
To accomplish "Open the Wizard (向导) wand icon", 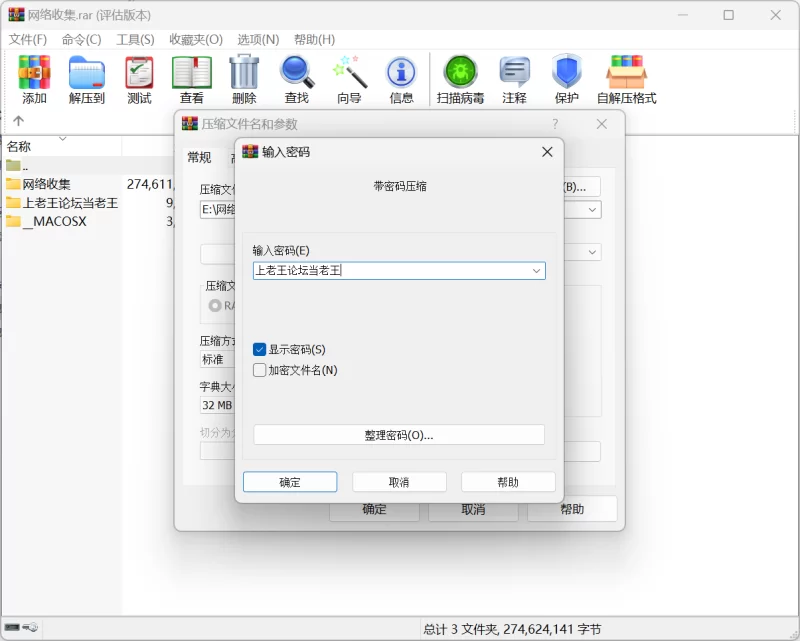I will [x=349, y=79].
